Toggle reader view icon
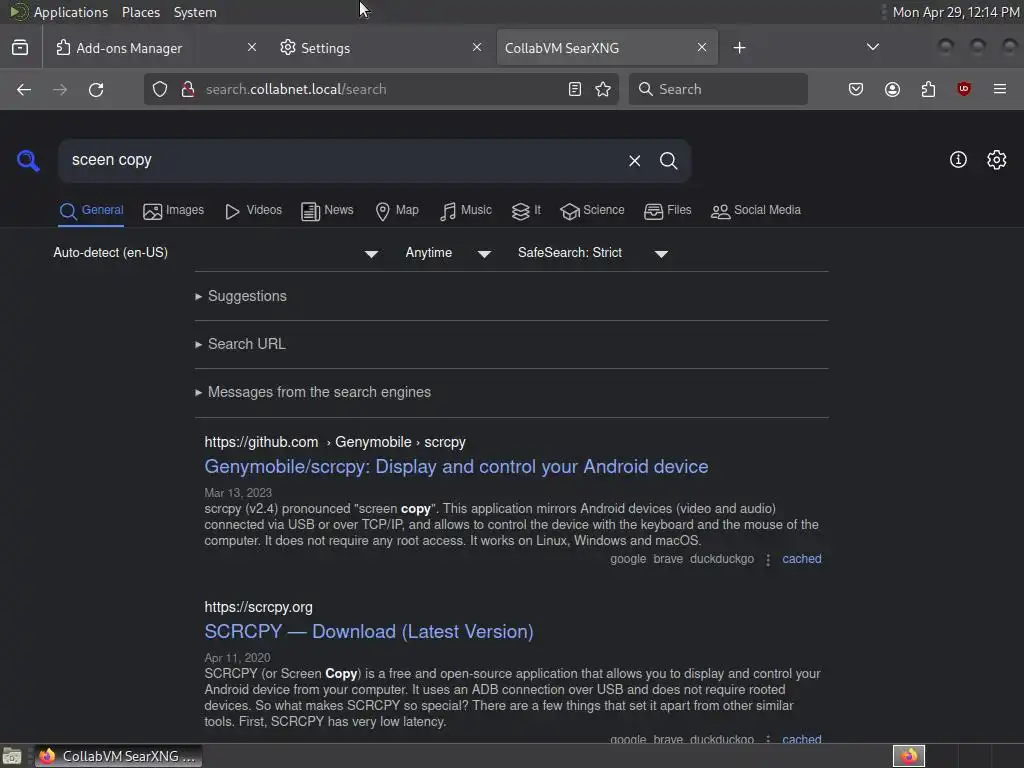 [575, 89]
